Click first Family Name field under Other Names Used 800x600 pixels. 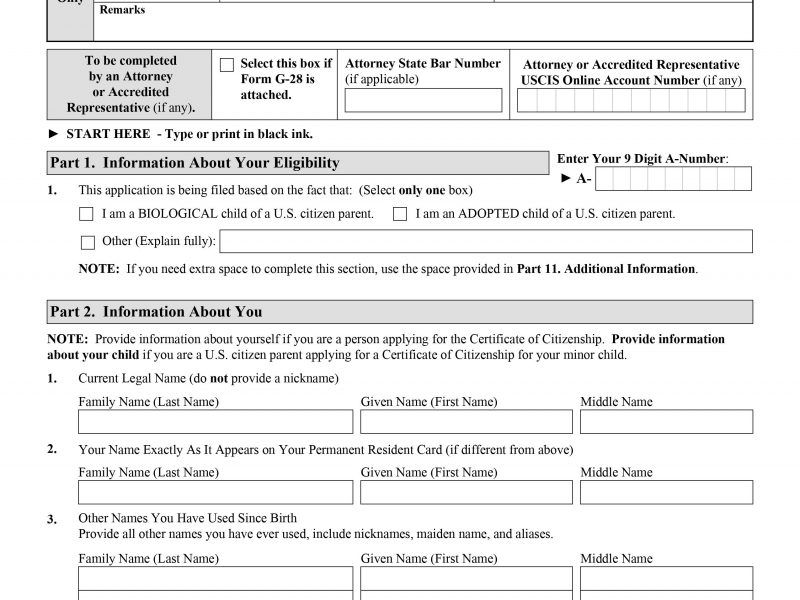215,579
